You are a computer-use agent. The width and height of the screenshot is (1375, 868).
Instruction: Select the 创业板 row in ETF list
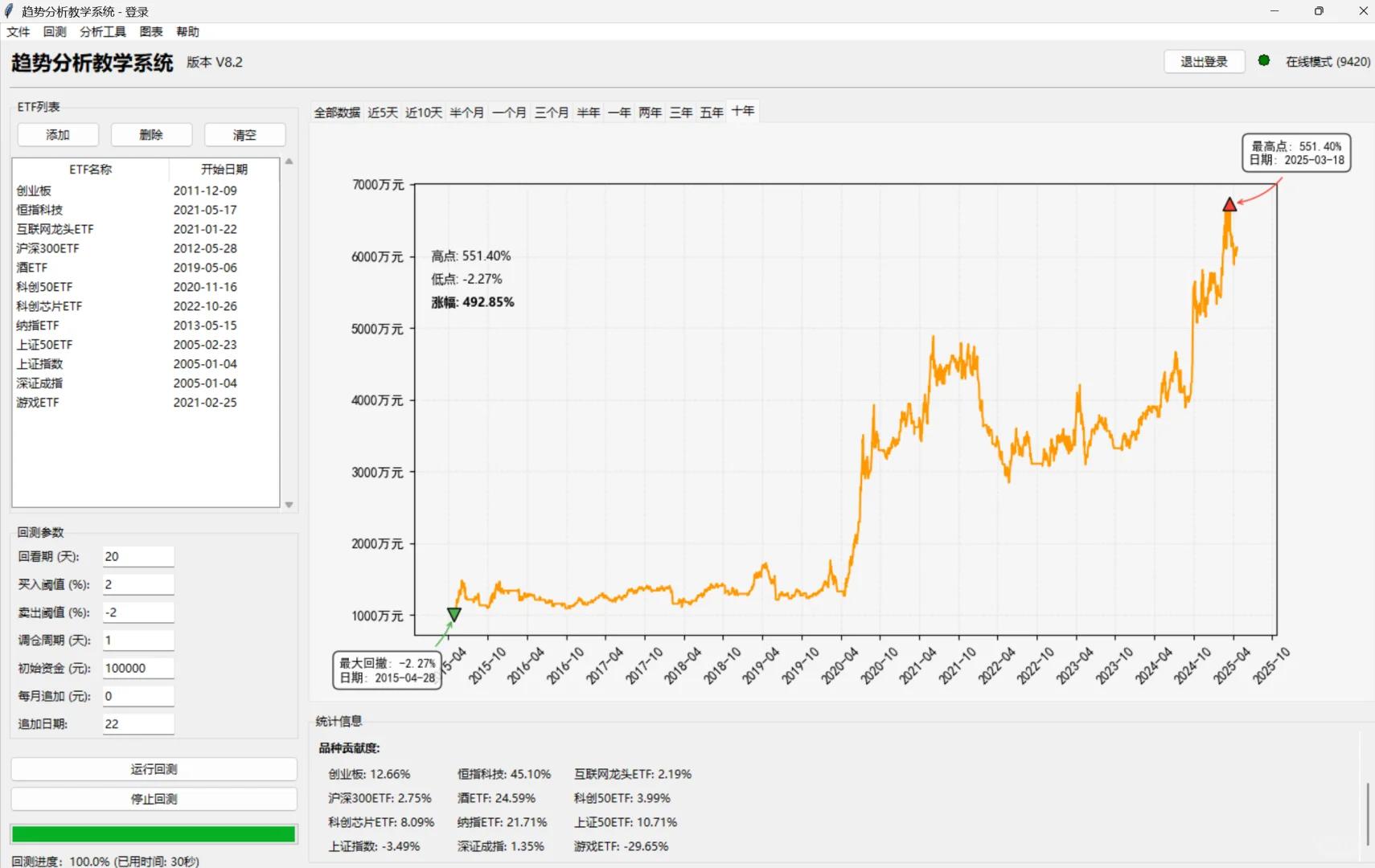point(146,190)
